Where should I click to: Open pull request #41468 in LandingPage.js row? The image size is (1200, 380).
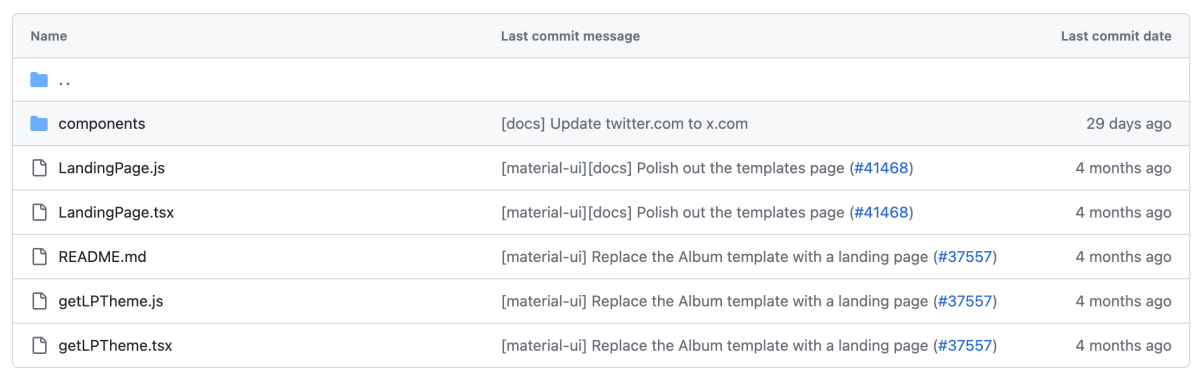881,168
